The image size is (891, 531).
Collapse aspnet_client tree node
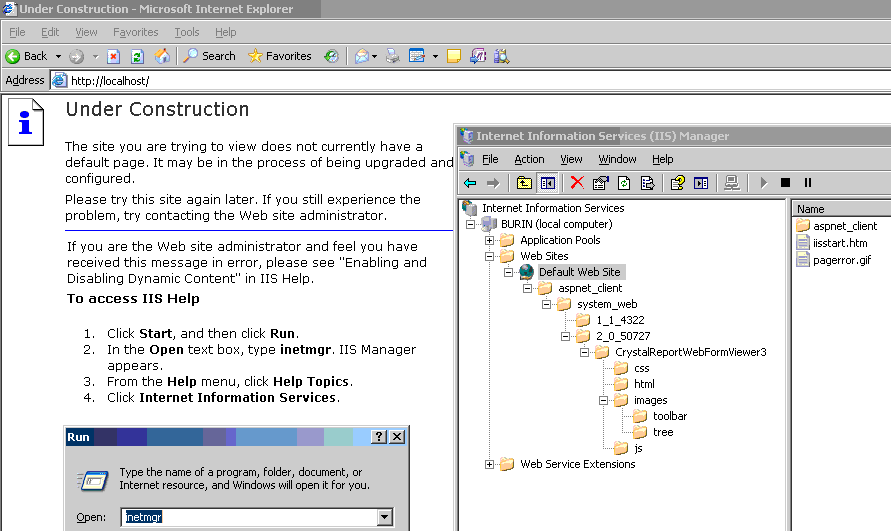coord(527,288)
